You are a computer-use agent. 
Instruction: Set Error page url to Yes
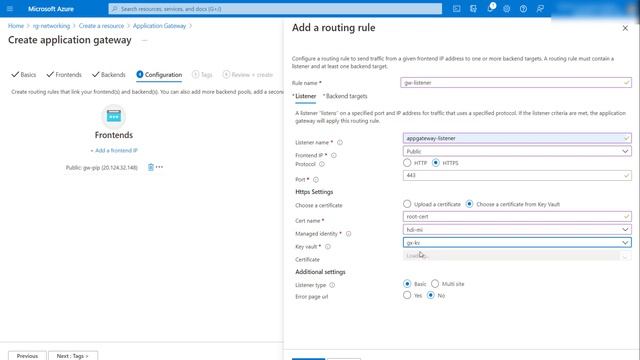coord(407,295)
